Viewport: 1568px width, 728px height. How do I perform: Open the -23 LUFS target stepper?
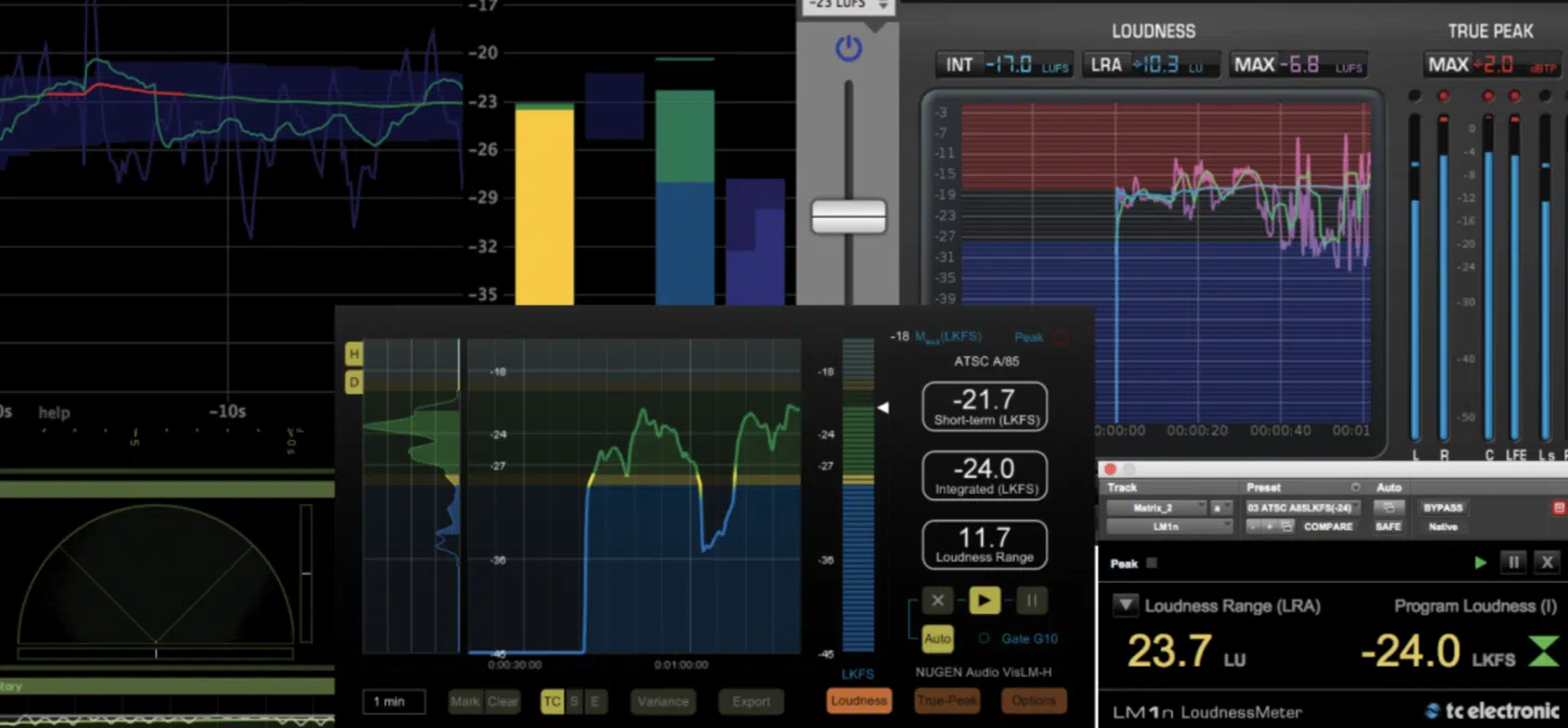click(x=849, y=6)
